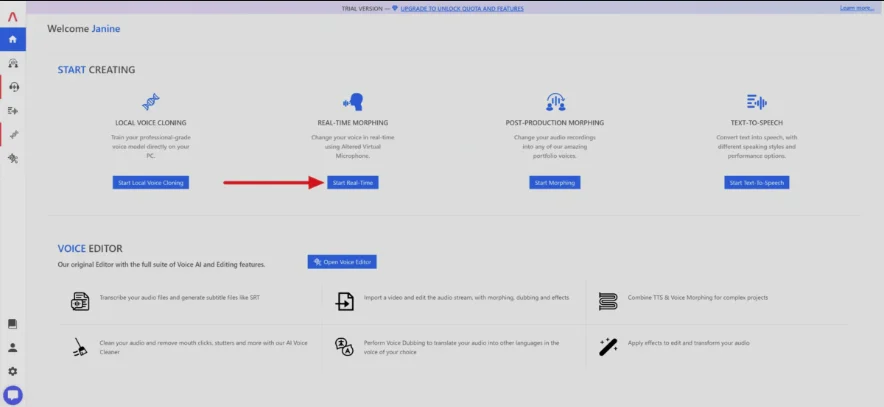Click the VOICE EDITOR heading
Image resolution: width=884 pixels, height=407 pixels.
click(90, 249)
